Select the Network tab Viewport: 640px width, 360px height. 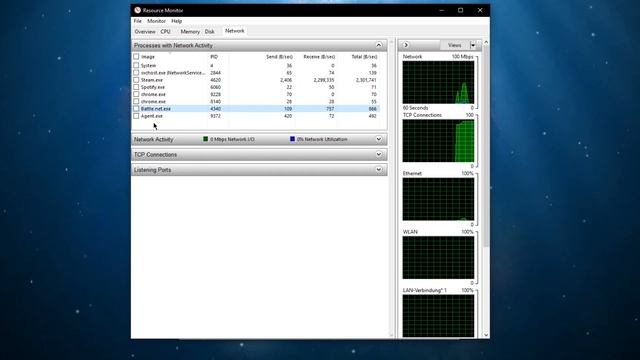(235, 31)
